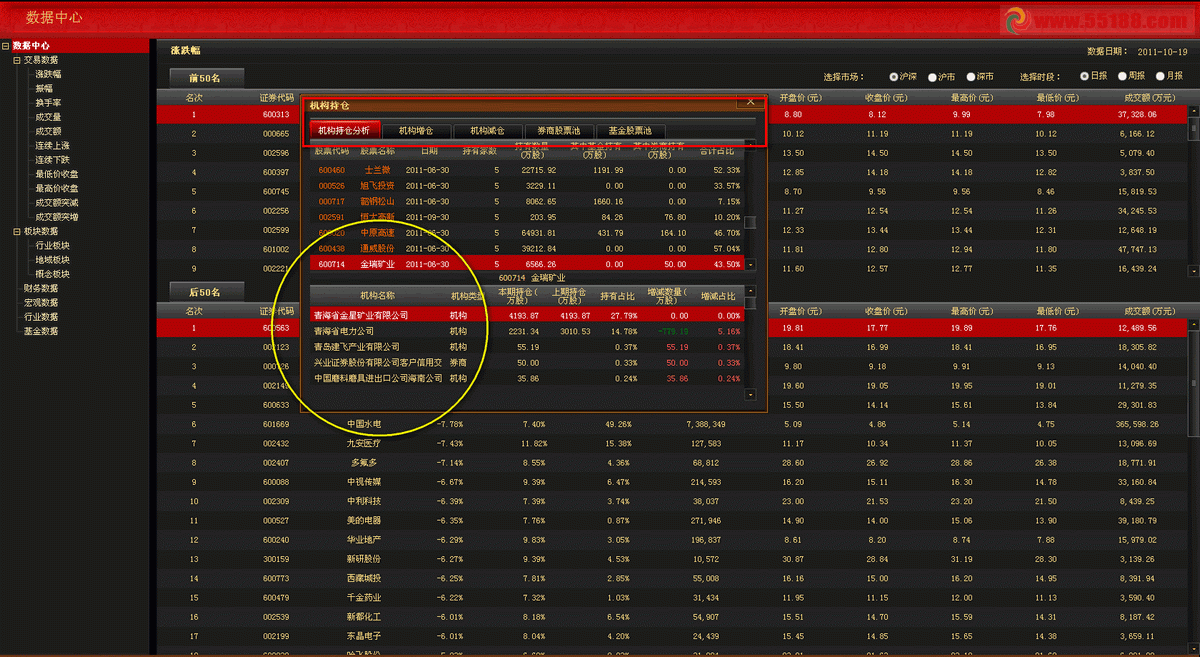
Task: Click security code 600313 in top table
Action: (x=275, y=115)
